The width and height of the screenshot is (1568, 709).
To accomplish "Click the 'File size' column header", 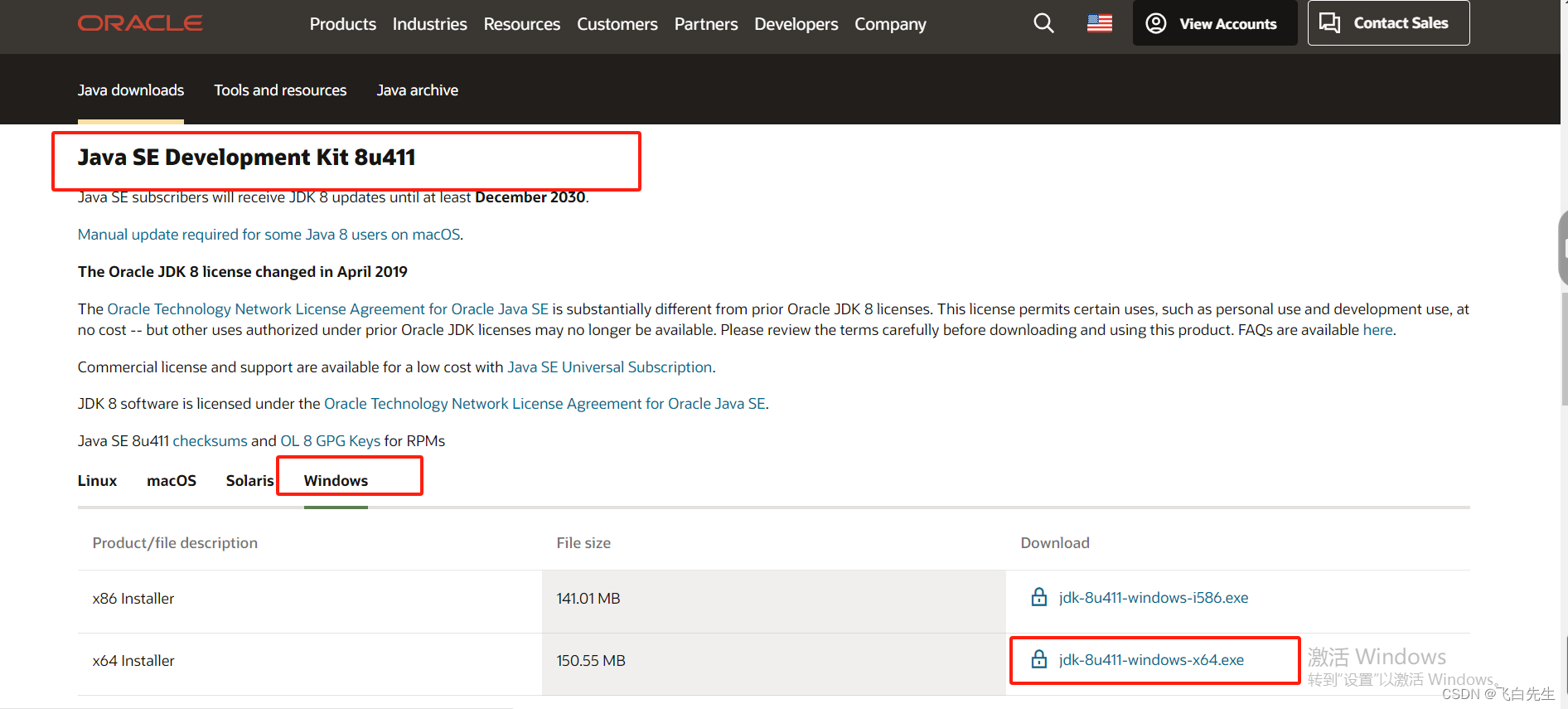I will click(583, 543).
